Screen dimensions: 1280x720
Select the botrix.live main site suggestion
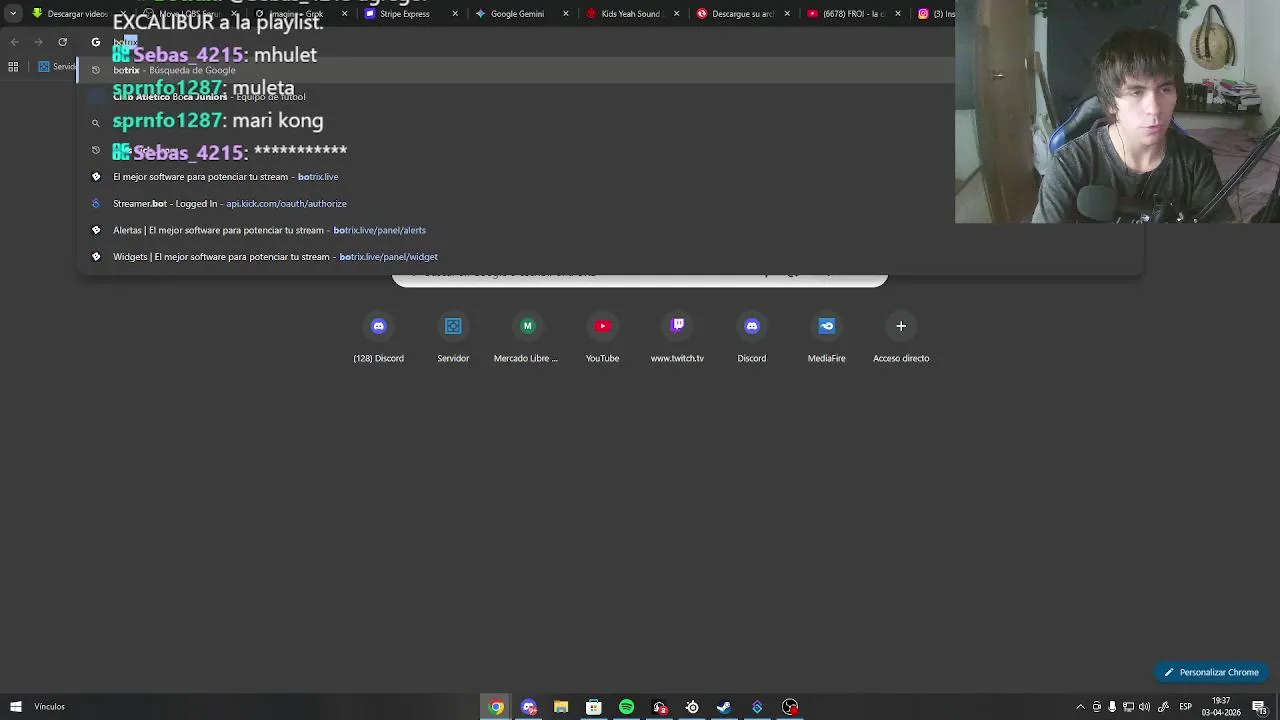click(610, 177)
